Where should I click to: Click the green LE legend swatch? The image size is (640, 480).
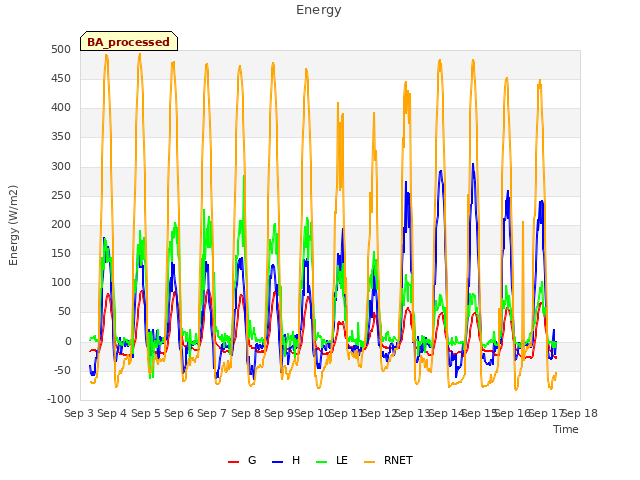pos(321,462)
